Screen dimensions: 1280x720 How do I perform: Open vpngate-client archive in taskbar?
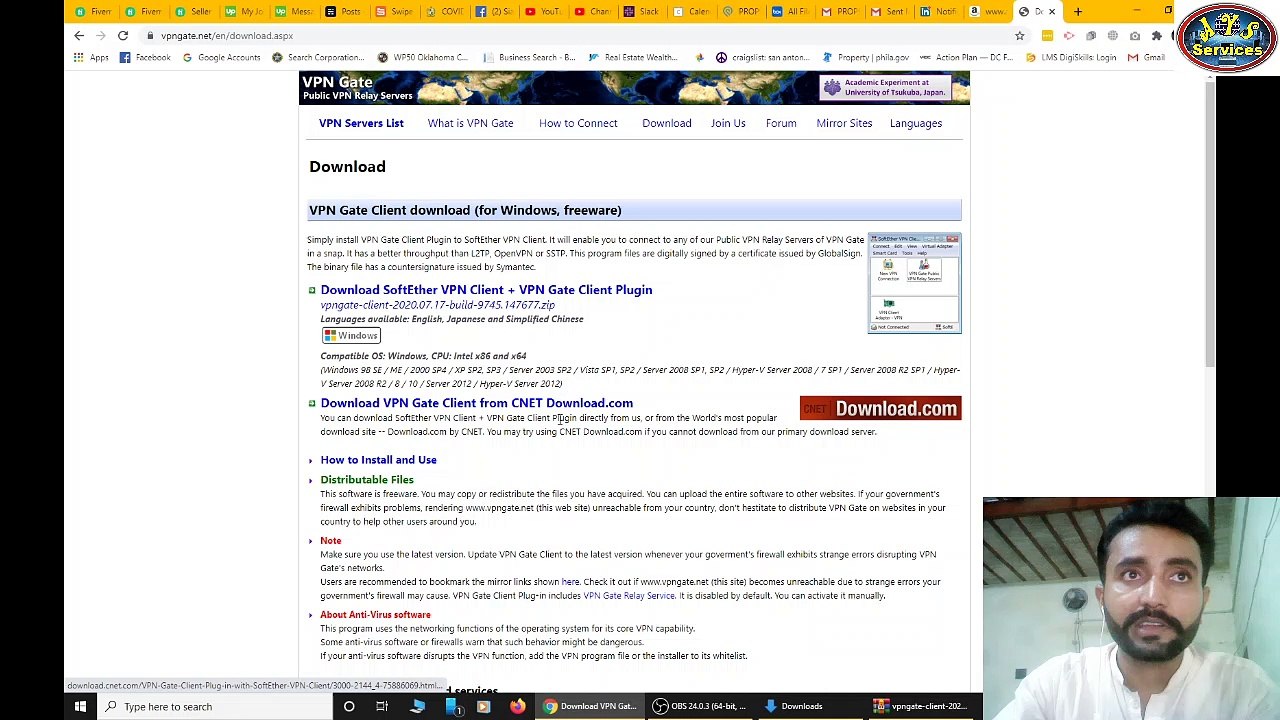920,706
